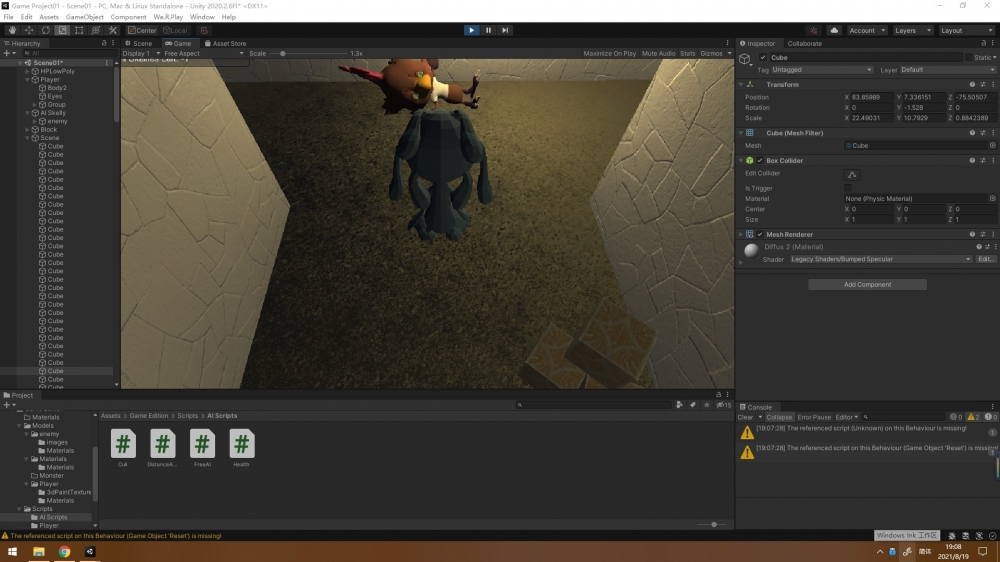Image resolution: width=1000 pixels, height=562 pixels.
Task: Click the Favorites star icon in Project
Action: pyautogui.click(x=707, y=405)
